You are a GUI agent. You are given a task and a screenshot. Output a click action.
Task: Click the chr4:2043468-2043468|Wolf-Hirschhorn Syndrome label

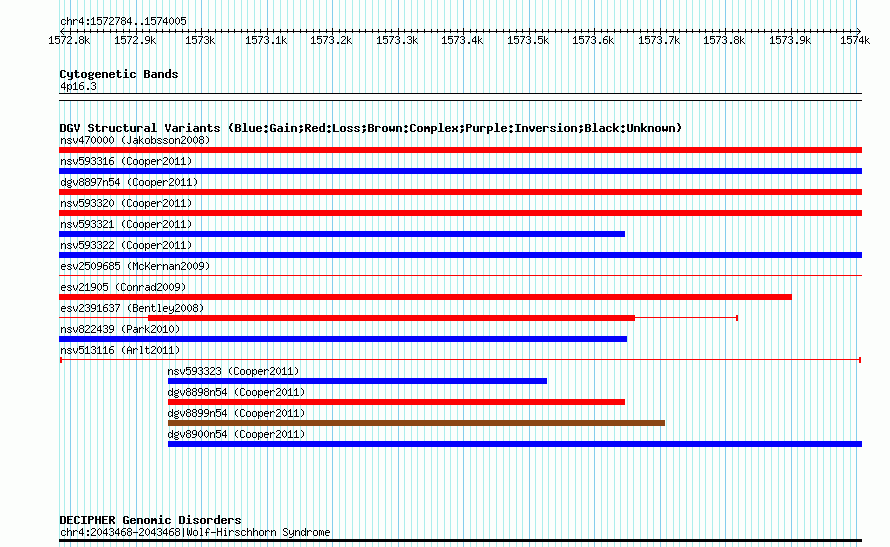coord(195,532)
